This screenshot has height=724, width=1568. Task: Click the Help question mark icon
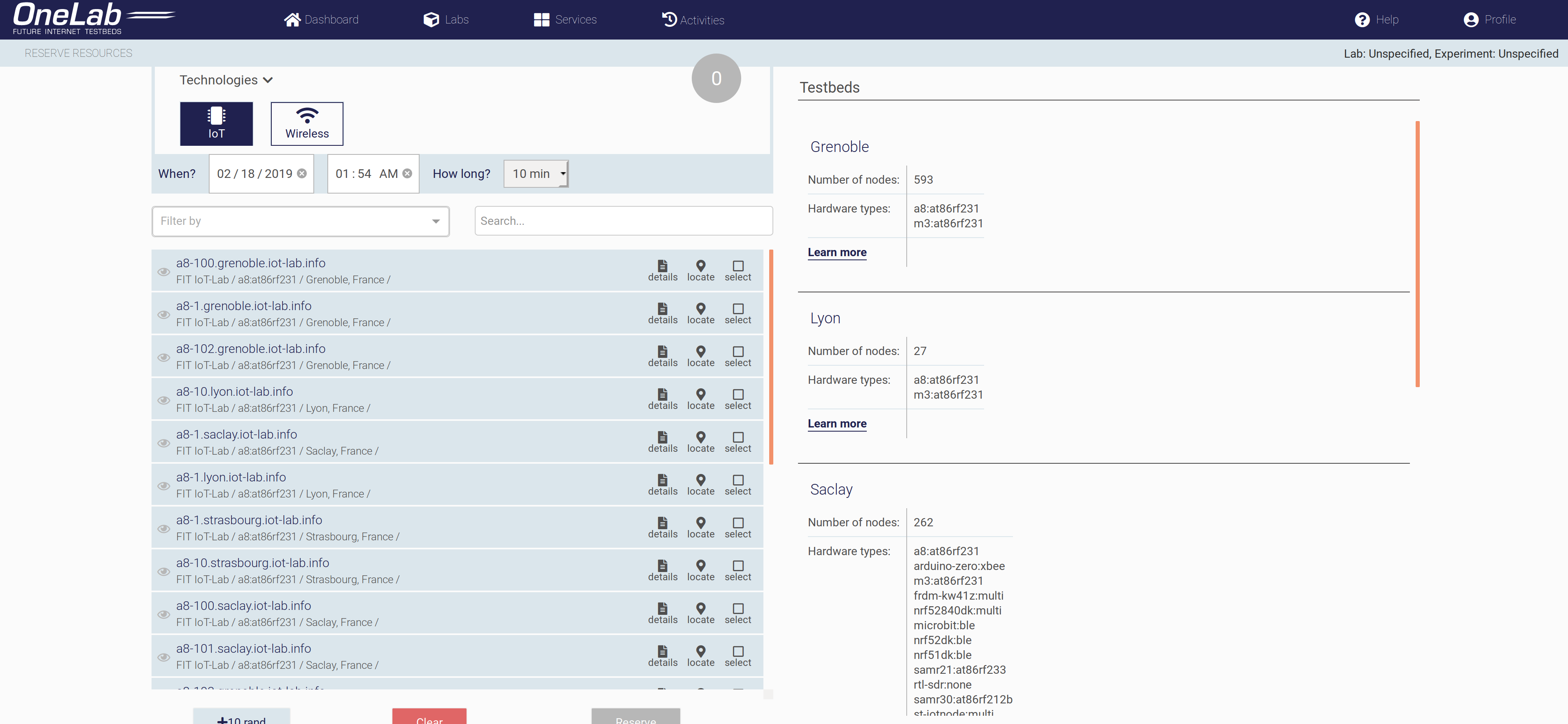click(1362, 19)
